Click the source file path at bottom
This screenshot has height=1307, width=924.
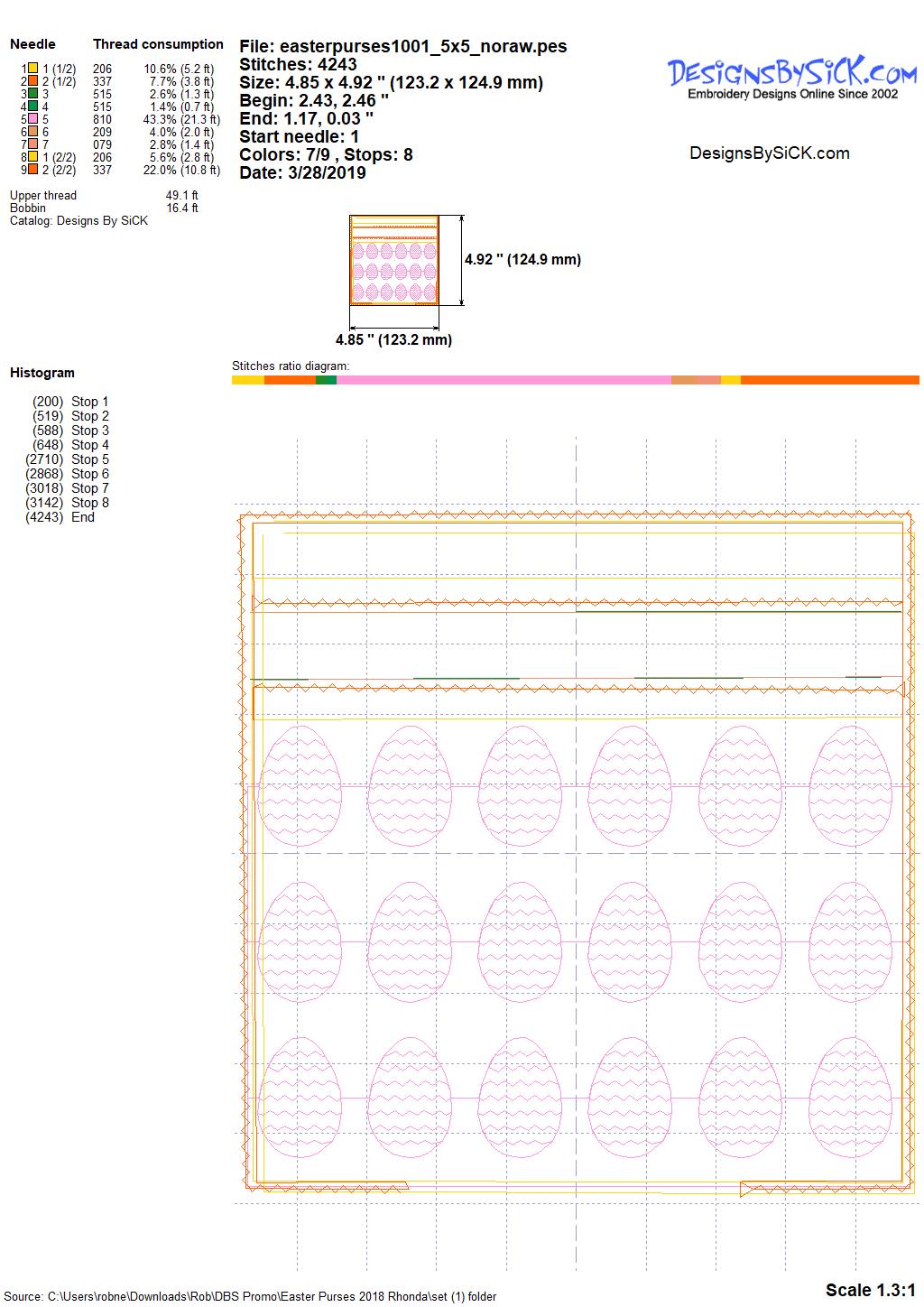[251, 1297]
